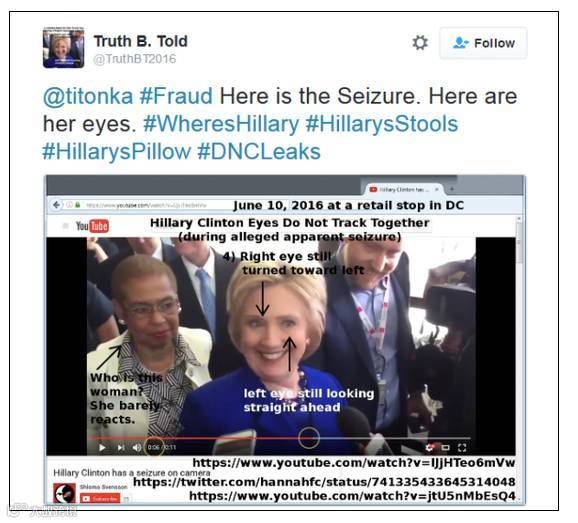Open Truth B. Told profile avatar

point(63,48)
